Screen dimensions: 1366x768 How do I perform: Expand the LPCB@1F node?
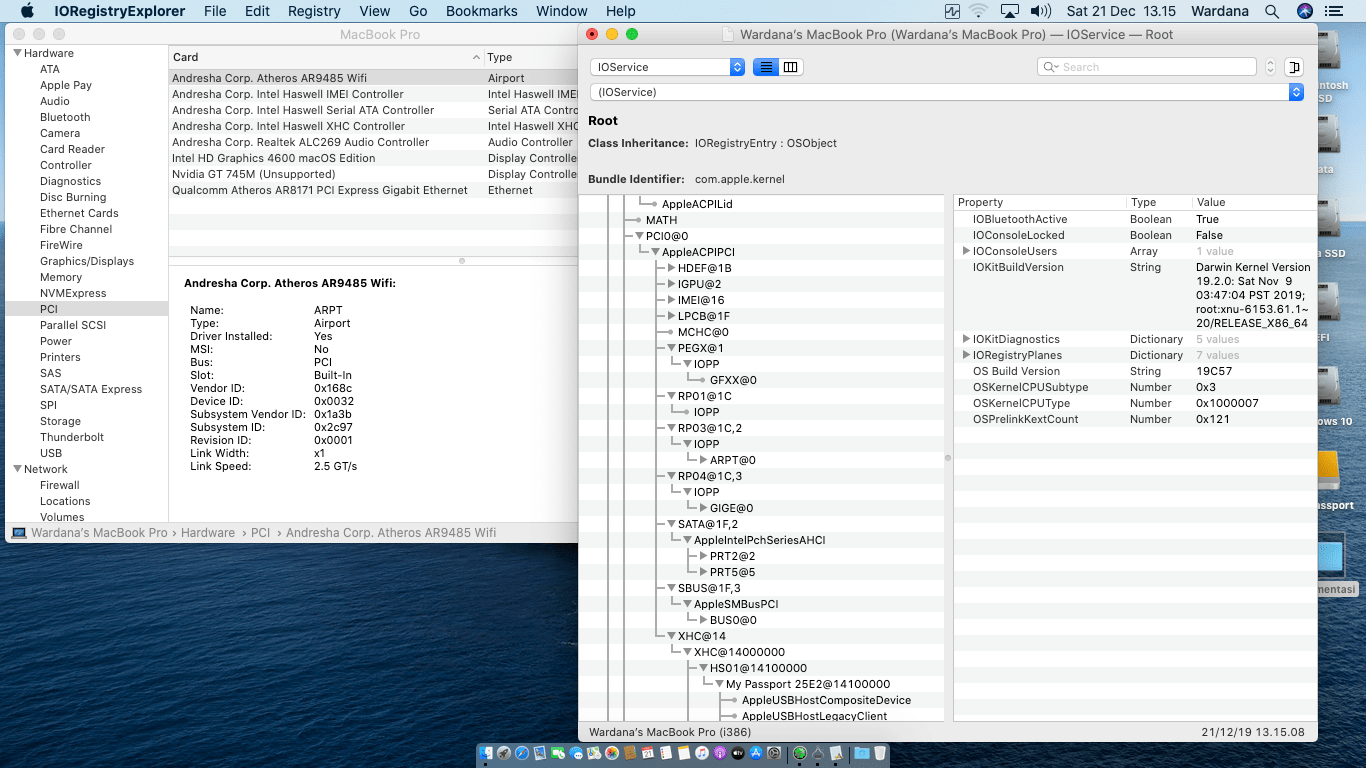tap(672, 316)
